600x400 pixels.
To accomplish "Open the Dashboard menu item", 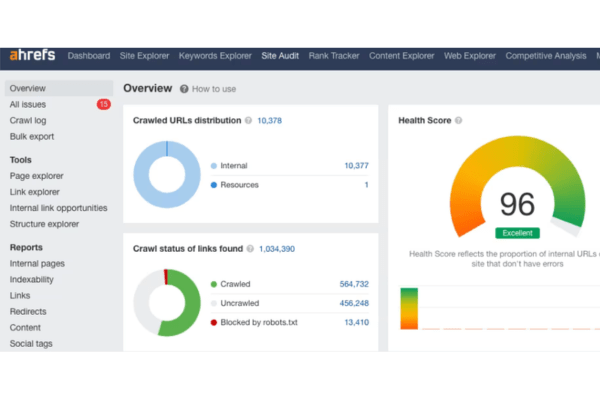I will (89, 56).
